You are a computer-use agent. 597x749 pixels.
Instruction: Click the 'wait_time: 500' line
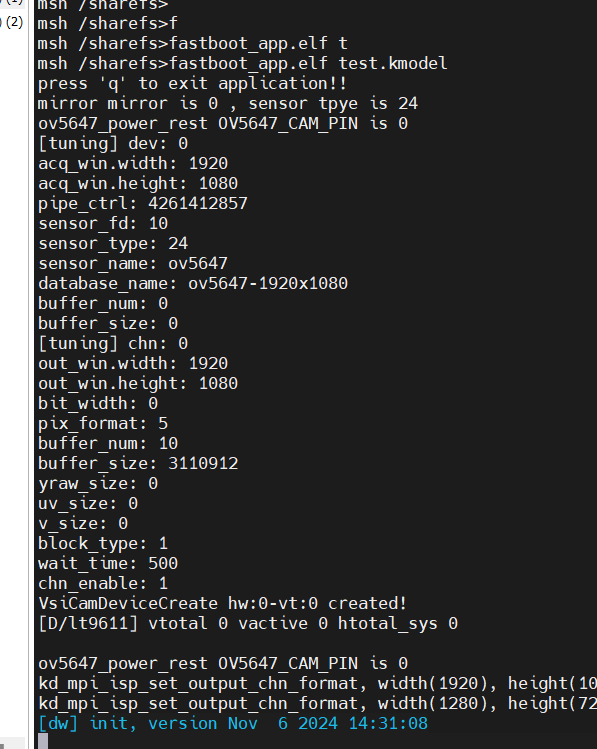(x=108, y=563)
